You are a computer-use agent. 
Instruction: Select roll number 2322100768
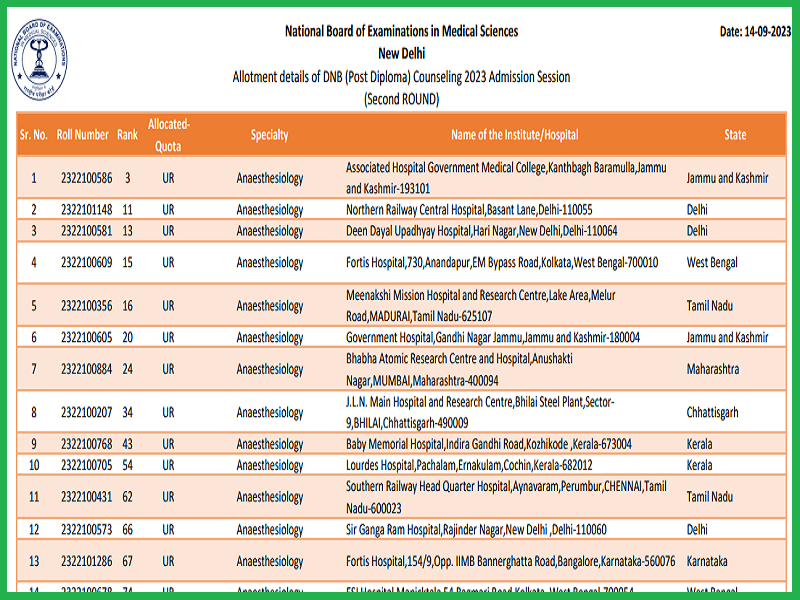coord(87,444)
